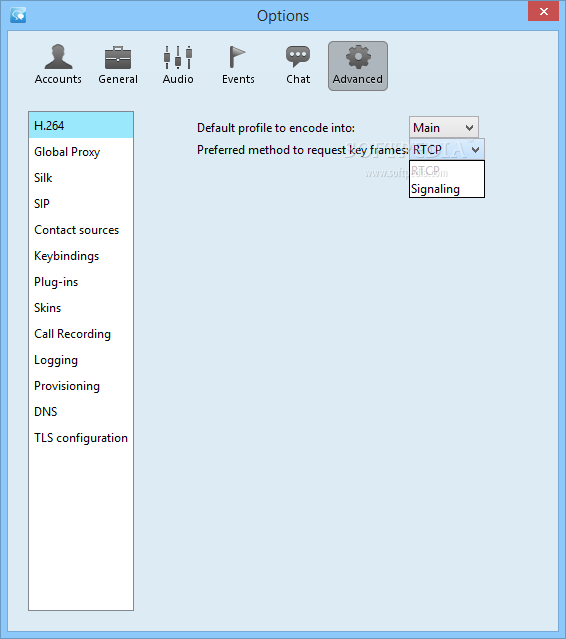
Task: Open the Chat bubble icon
Action: (x=298, y=65)
